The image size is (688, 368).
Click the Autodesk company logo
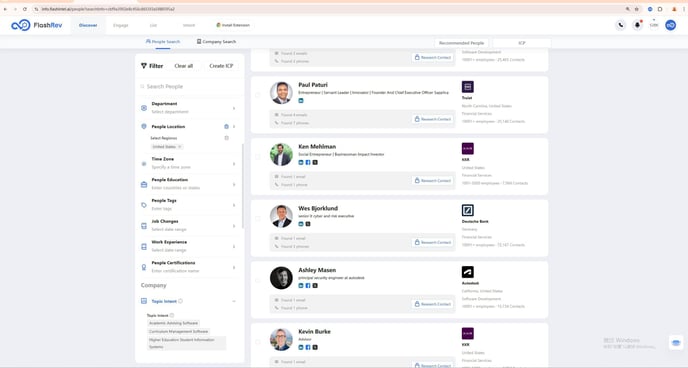(x=468, y=272)
